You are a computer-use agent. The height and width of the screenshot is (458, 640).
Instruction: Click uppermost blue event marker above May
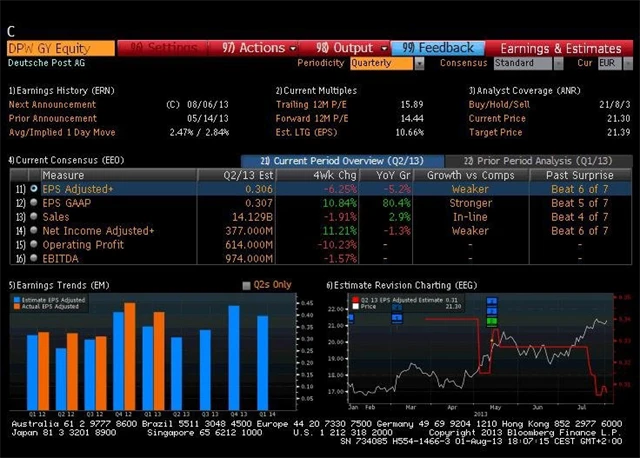click(x=492, y=301)
